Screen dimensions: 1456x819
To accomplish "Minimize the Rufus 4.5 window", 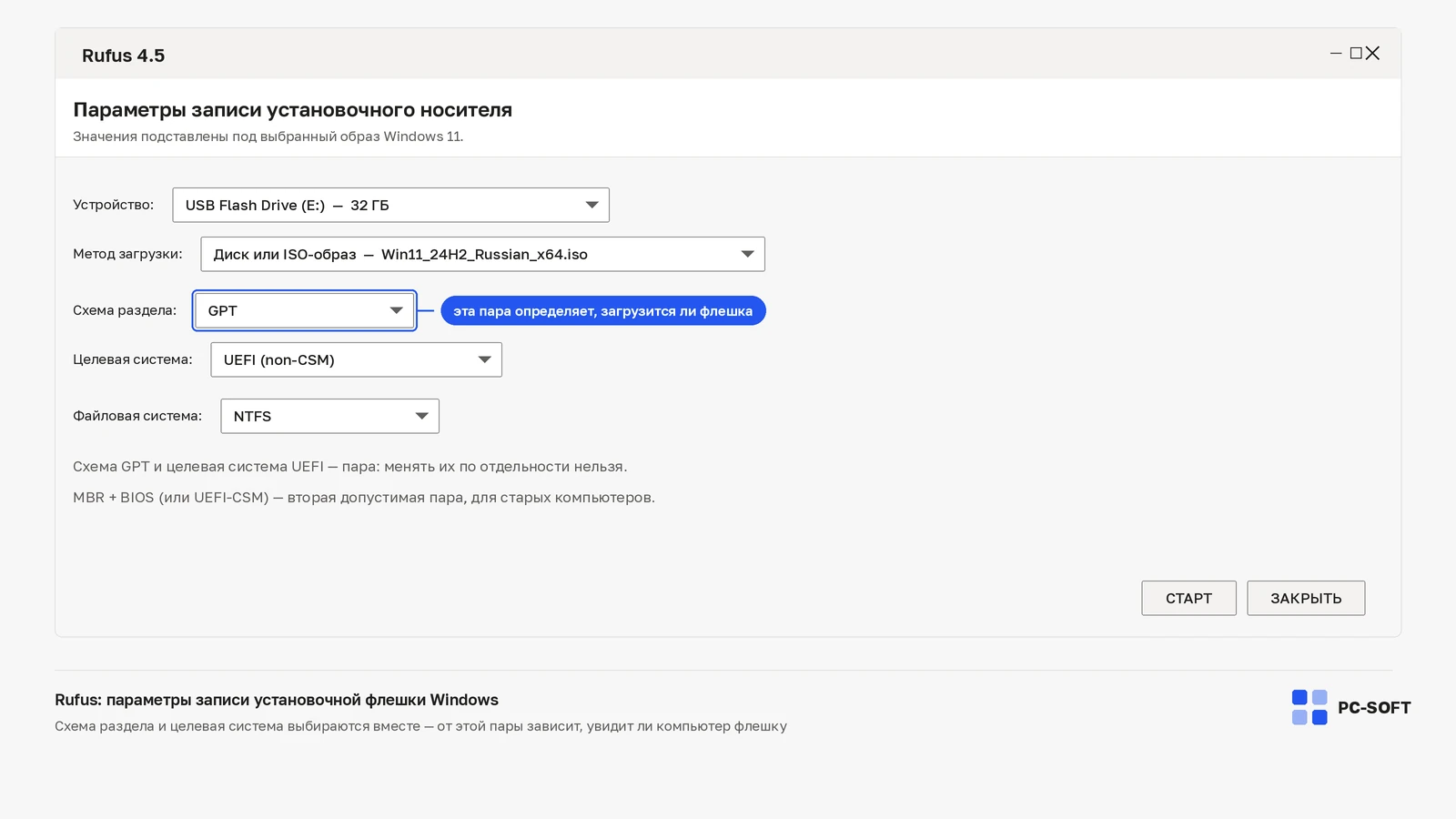I will tap(1336, 54).
